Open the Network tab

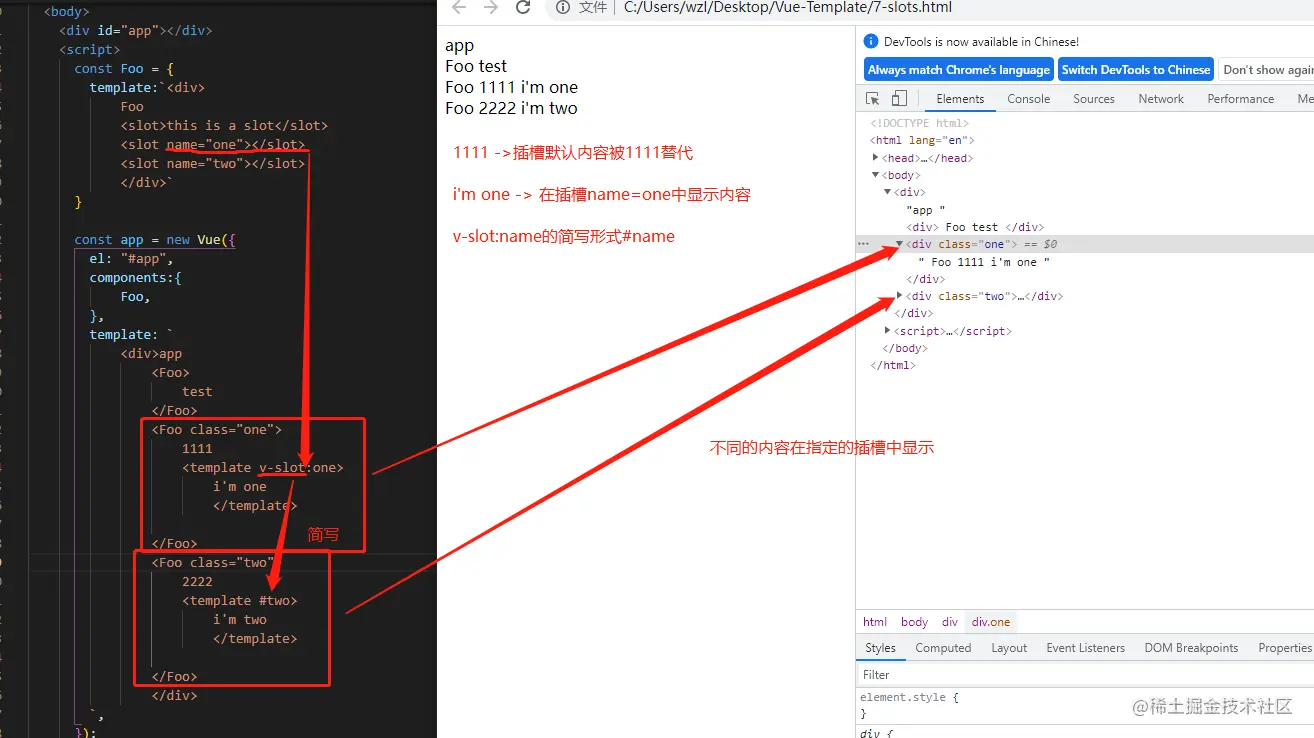tap(1161, 99)
